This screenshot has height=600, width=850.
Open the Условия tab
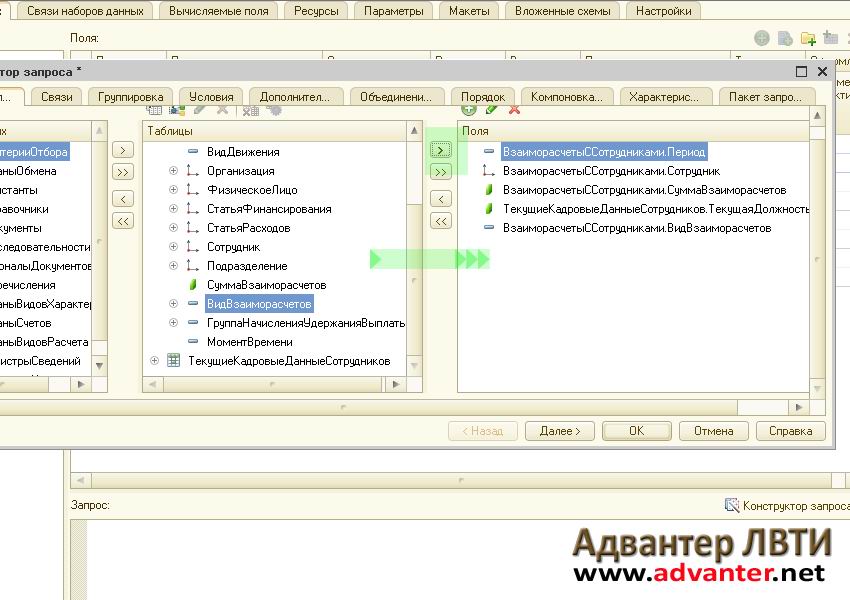pos(211,97)
